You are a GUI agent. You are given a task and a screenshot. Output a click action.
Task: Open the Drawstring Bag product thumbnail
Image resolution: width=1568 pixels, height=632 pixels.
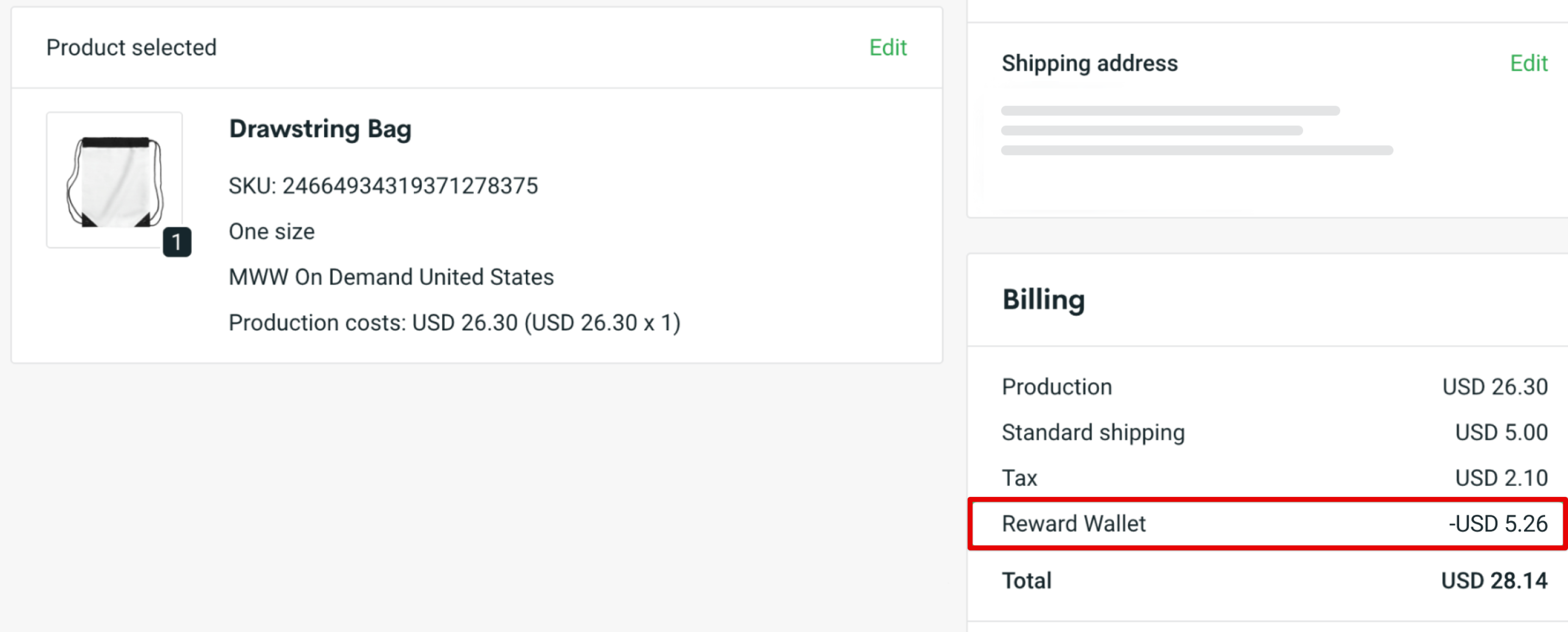click(x=114, y=180)
